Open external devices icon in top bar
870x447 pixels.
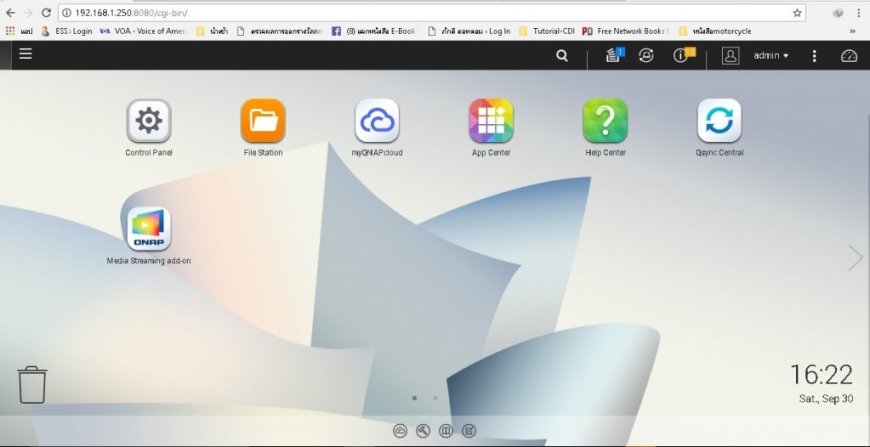pyautogui.click(x=646, y=55)
